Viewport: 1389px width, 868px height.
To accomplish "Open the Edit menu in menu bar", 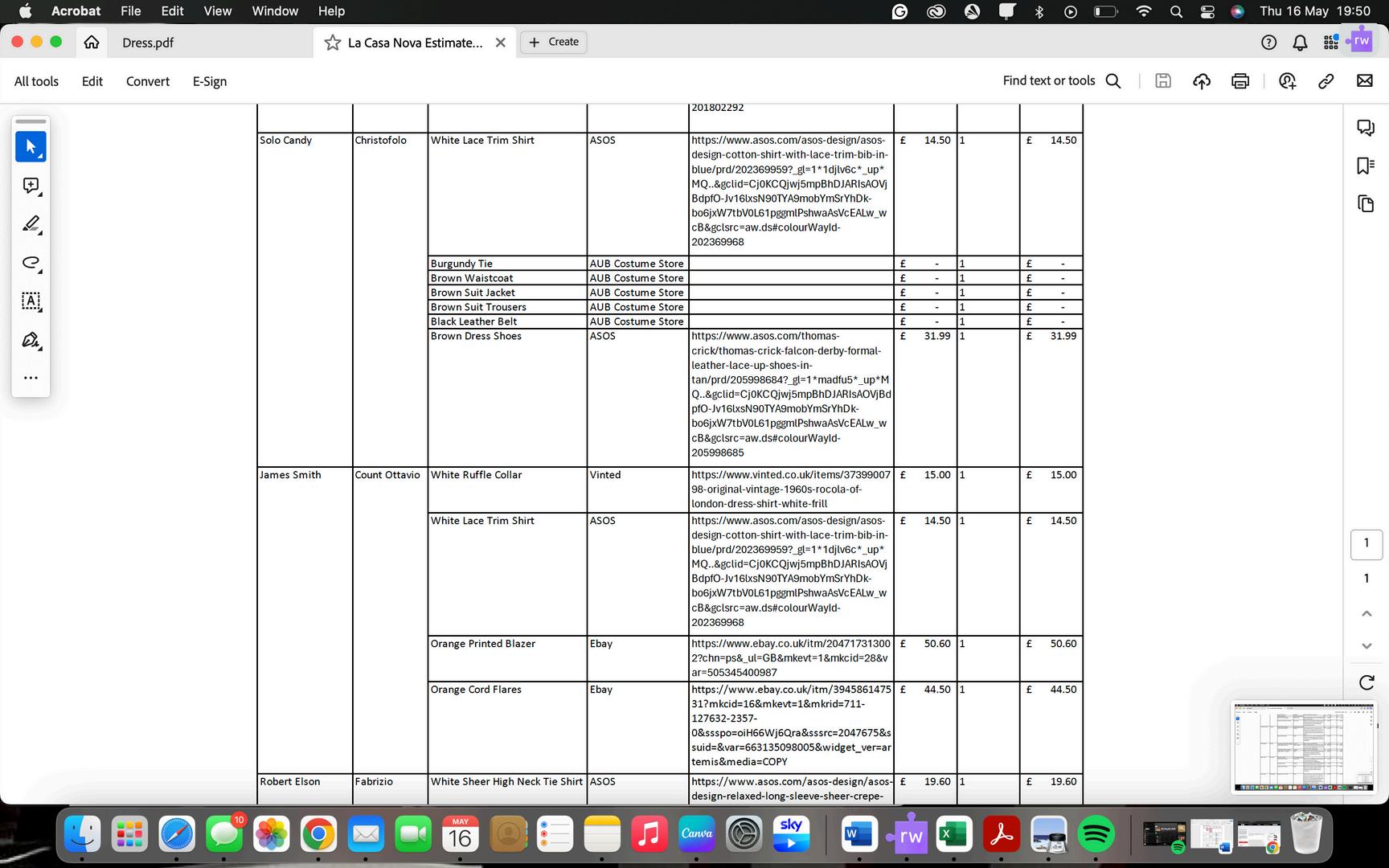I will coord(172,11).
